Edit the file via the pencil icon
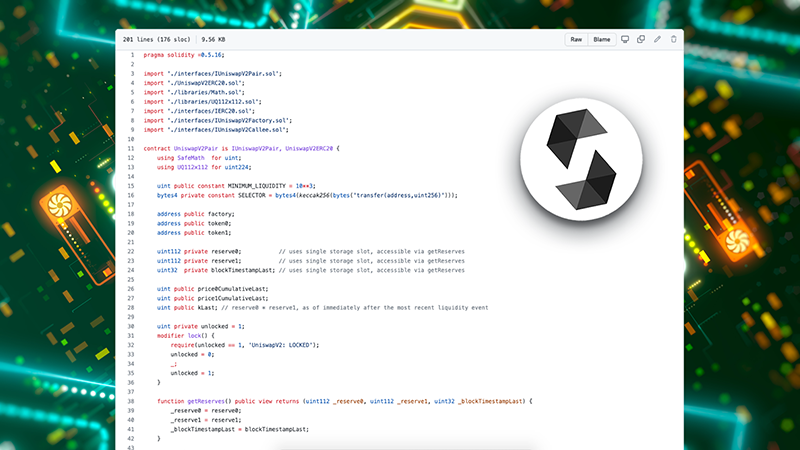Viewport: 800px width, 450px height. [x=657, y=39]
